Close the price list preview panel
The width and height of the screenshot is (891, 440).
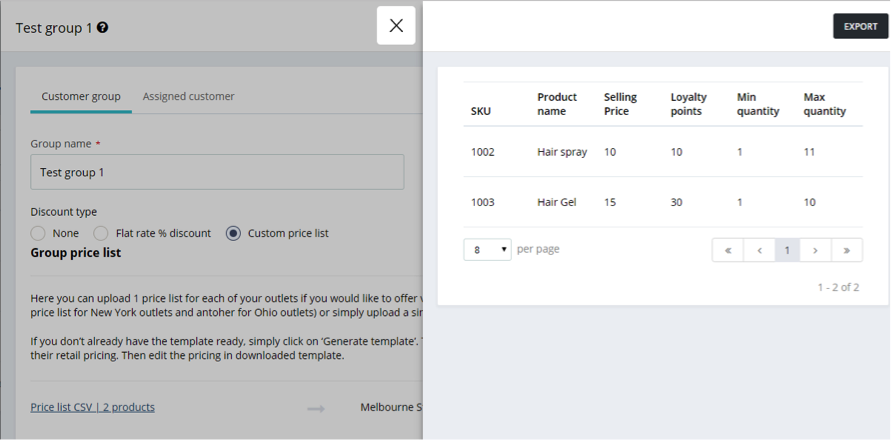pyautogui.click(x=396, y=26)
